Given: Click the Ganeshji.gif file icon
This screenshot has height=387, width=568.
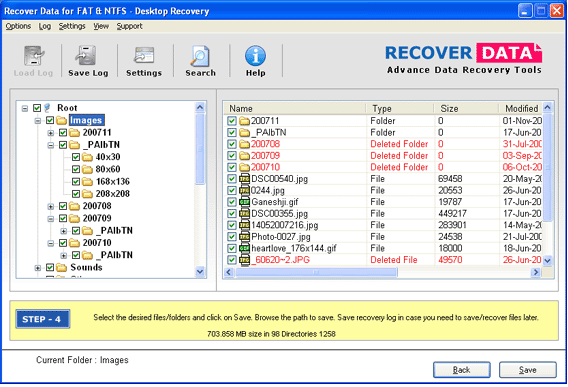Looking at the screenshot, I should coord(245,202).
